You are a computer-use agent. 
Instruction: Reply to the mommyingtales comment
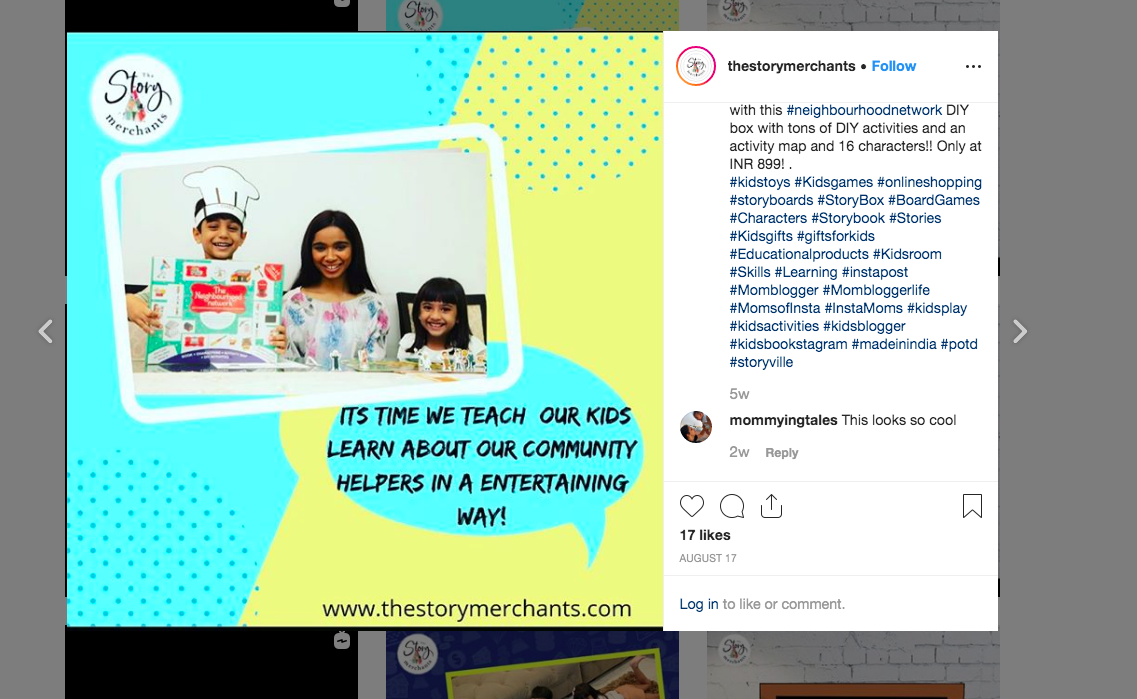click(x=782, y=452)
